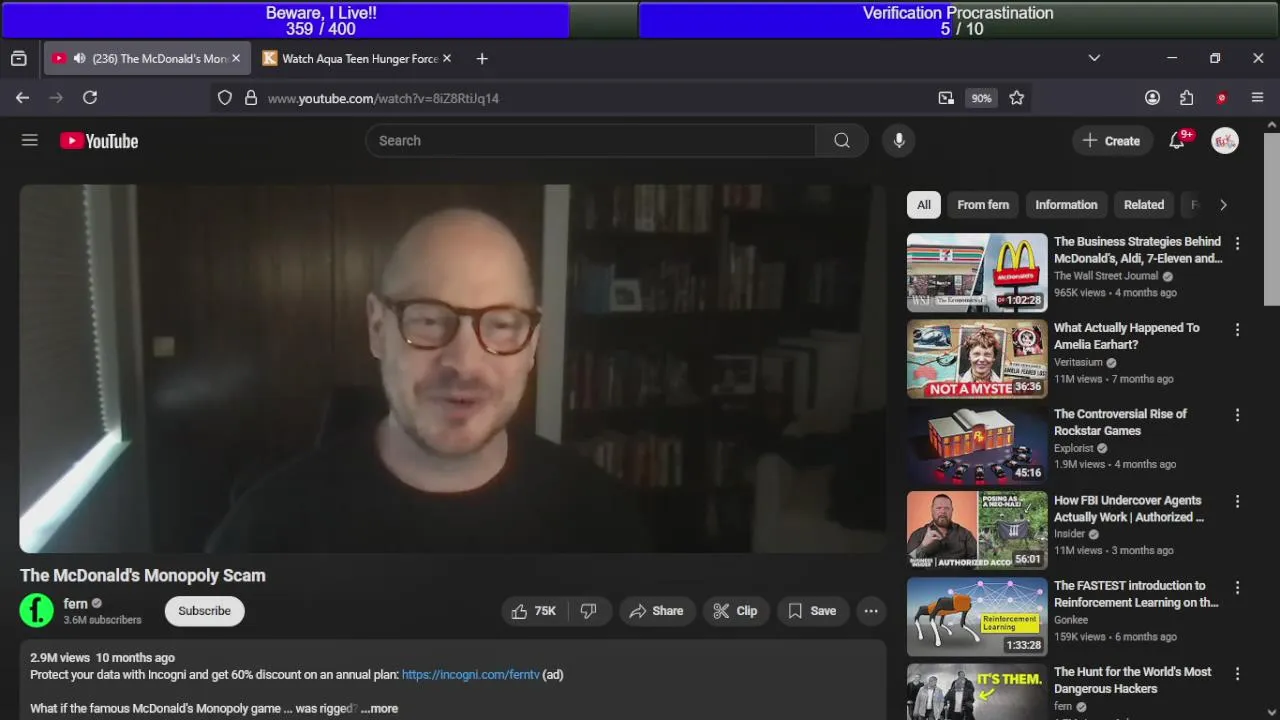The height and width of the screenshot is (720, 1280).
Task: Open FBI Undercover Agents video thumbnail
Action: tap(977, 531)
